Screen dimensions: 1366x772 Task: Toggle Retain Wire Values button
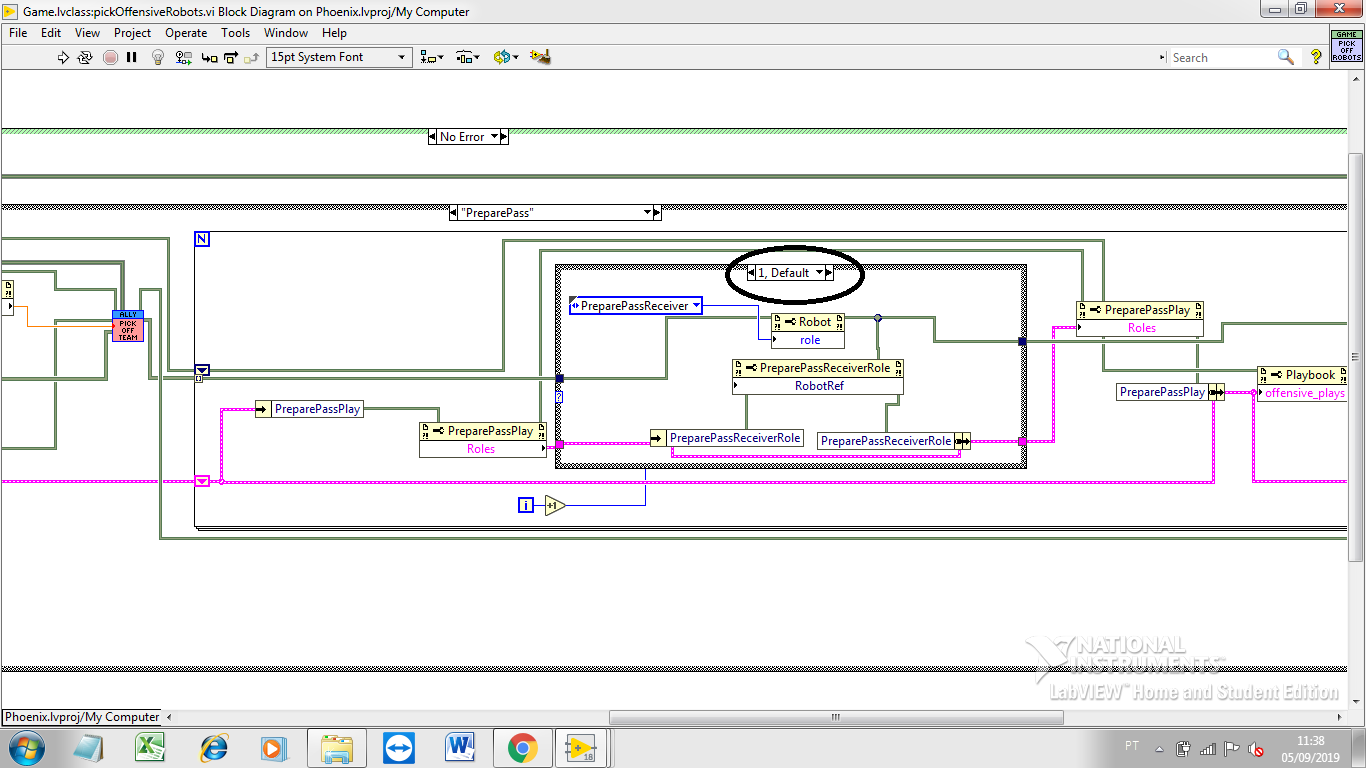point(182,57)
